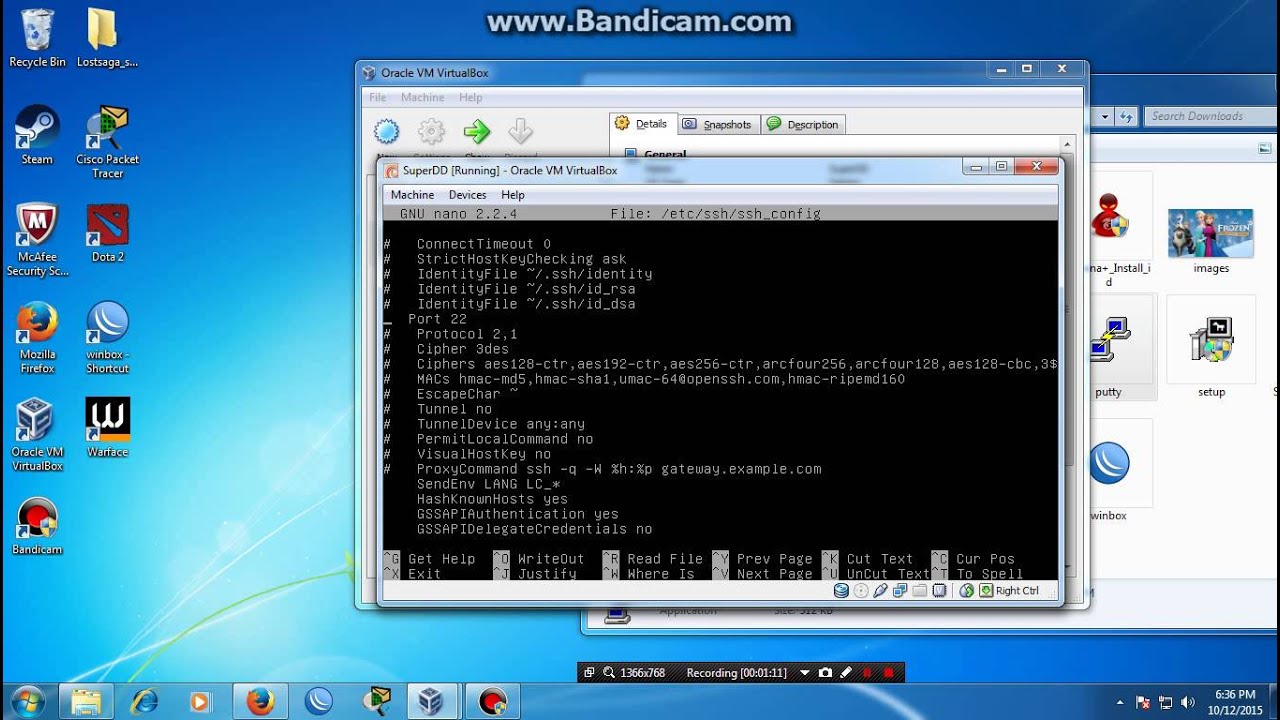Viewport: 1280px width, 720px height.
Task: Click the Windows Start button
Action: (27, 701)
